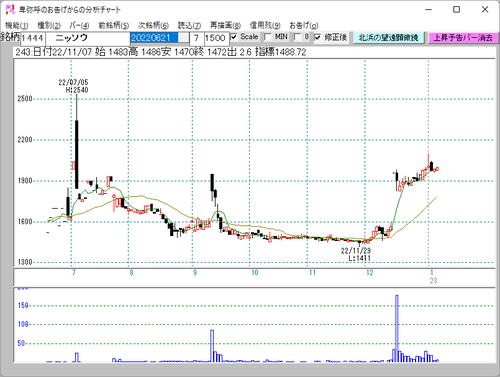
Task: Open the 信用残(9) menu
Action: tap(265, 25)
